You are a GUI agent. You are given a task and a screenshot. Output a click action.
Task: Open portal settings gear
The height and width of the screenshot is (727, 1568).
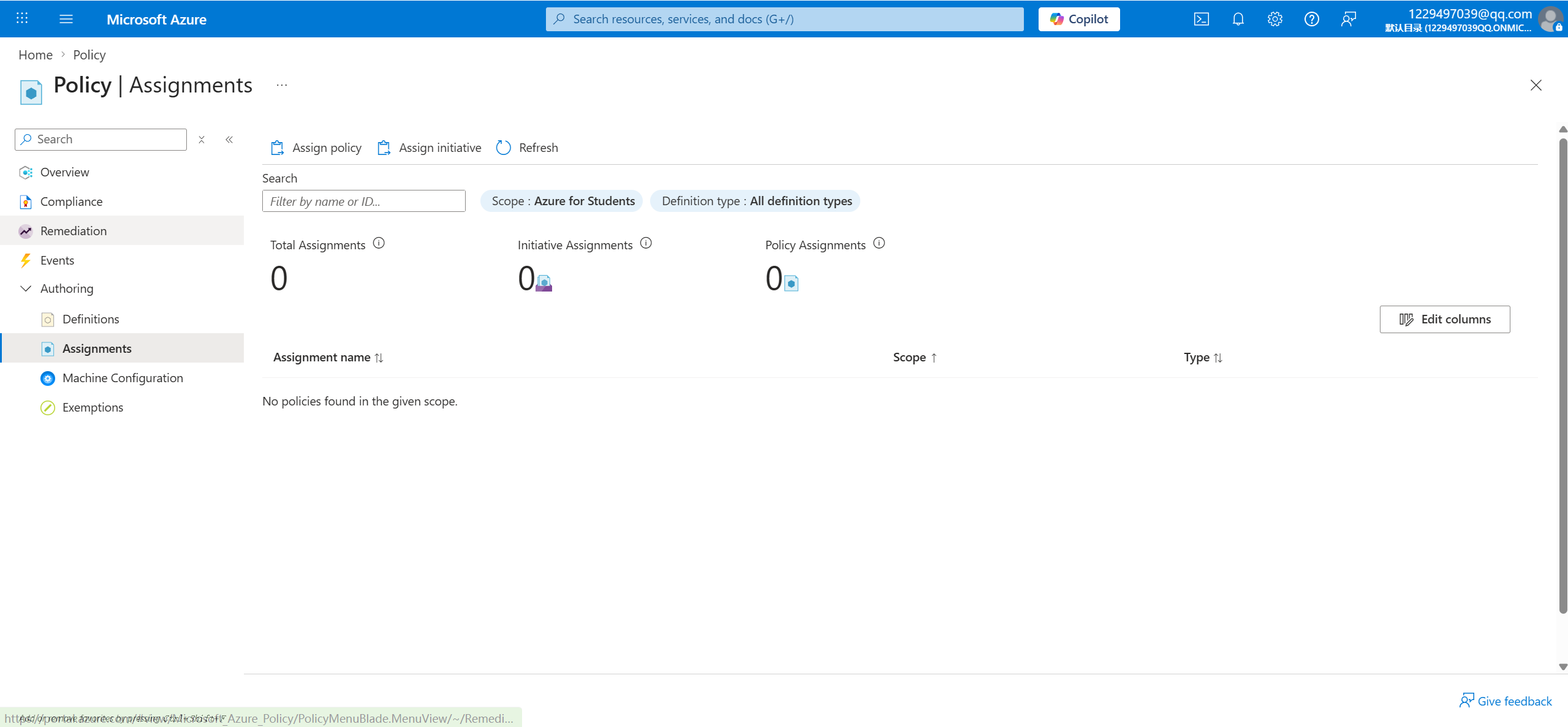click(1274, 19)
